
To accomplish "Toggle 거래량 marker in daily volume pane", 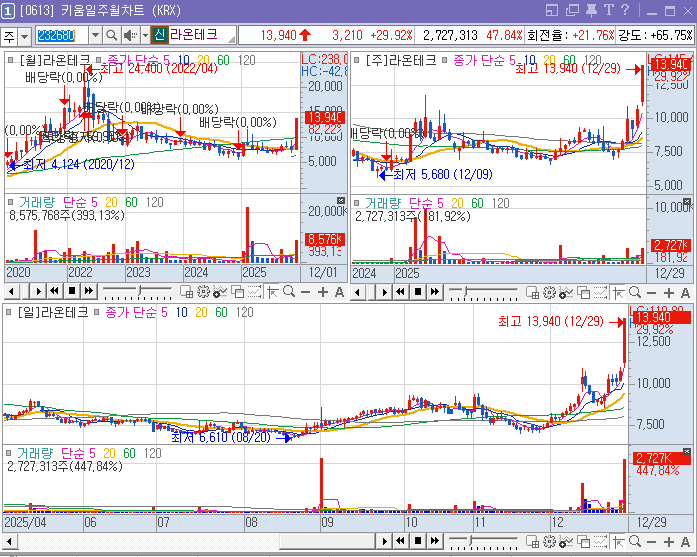I will tap(8, 453).
